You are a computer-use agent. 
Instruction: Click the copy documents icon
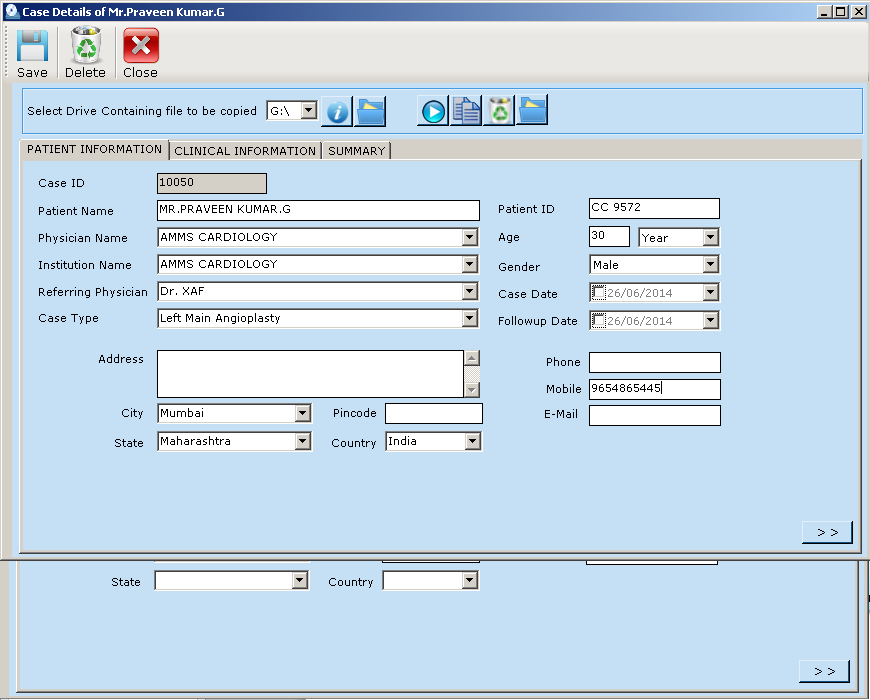tap(466, 111)
